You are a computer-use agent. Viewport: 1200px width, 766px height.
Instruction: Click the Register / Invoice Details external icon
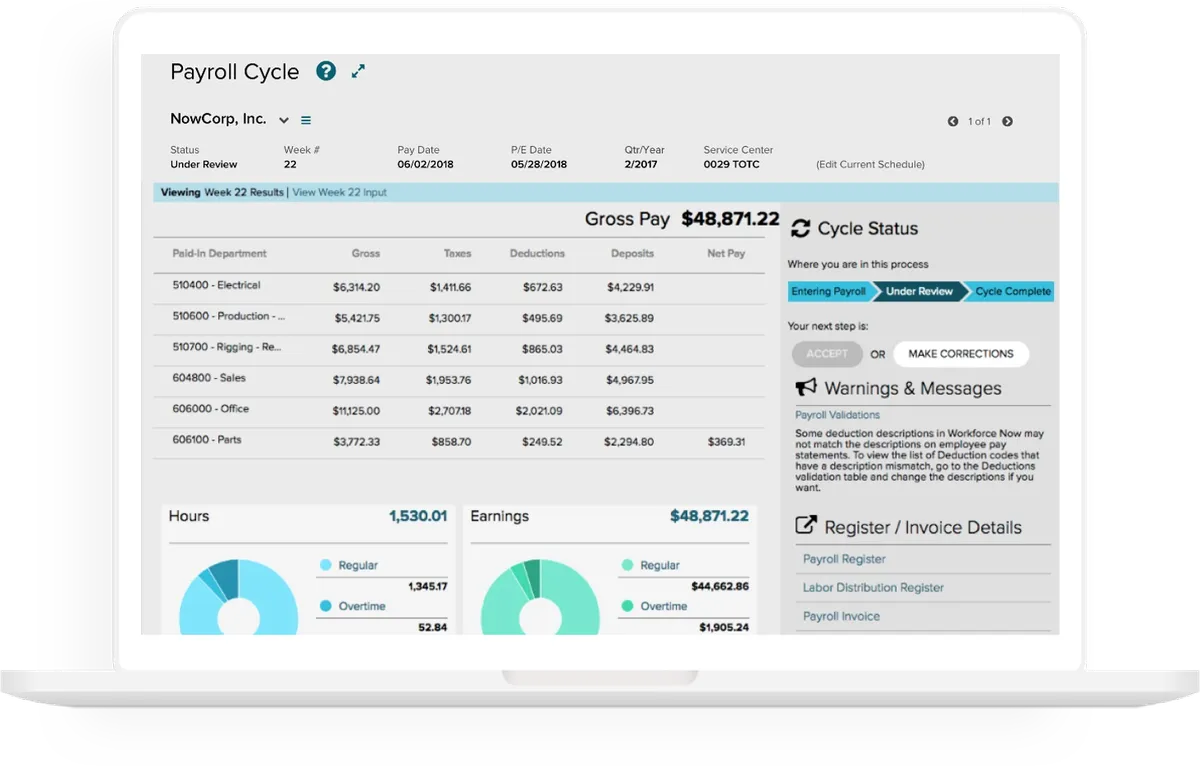point(805,526)
